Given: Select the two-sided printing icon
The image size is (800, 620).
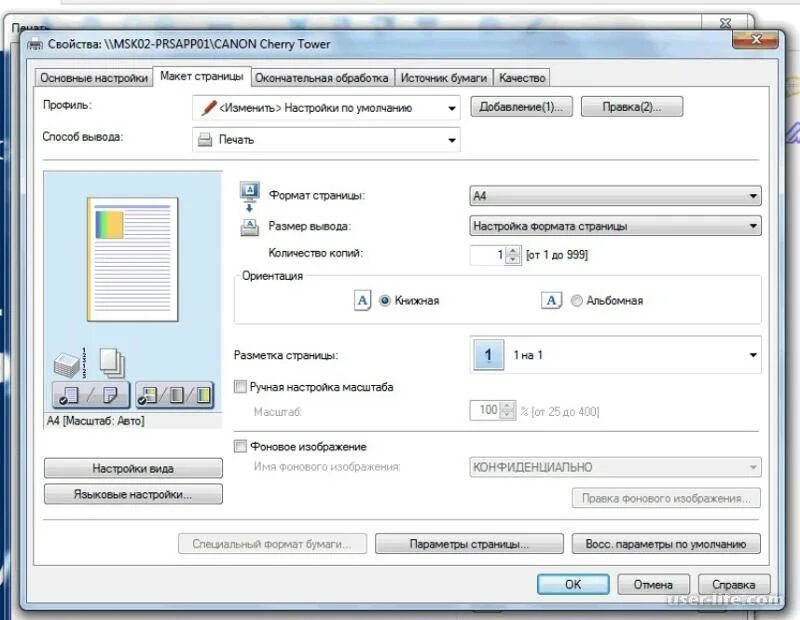Looking at the screenshot, I should [110, 395].
